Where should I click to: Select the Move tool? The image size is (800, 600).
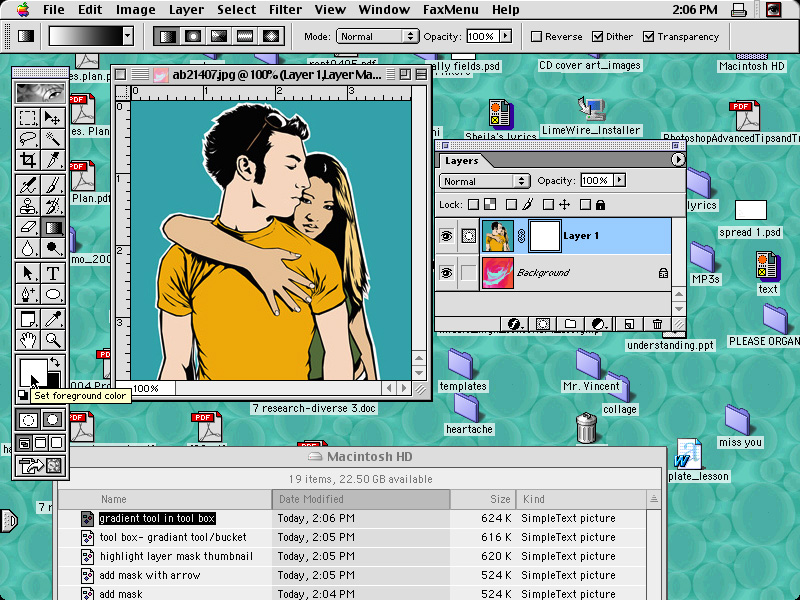click(53, 118)
